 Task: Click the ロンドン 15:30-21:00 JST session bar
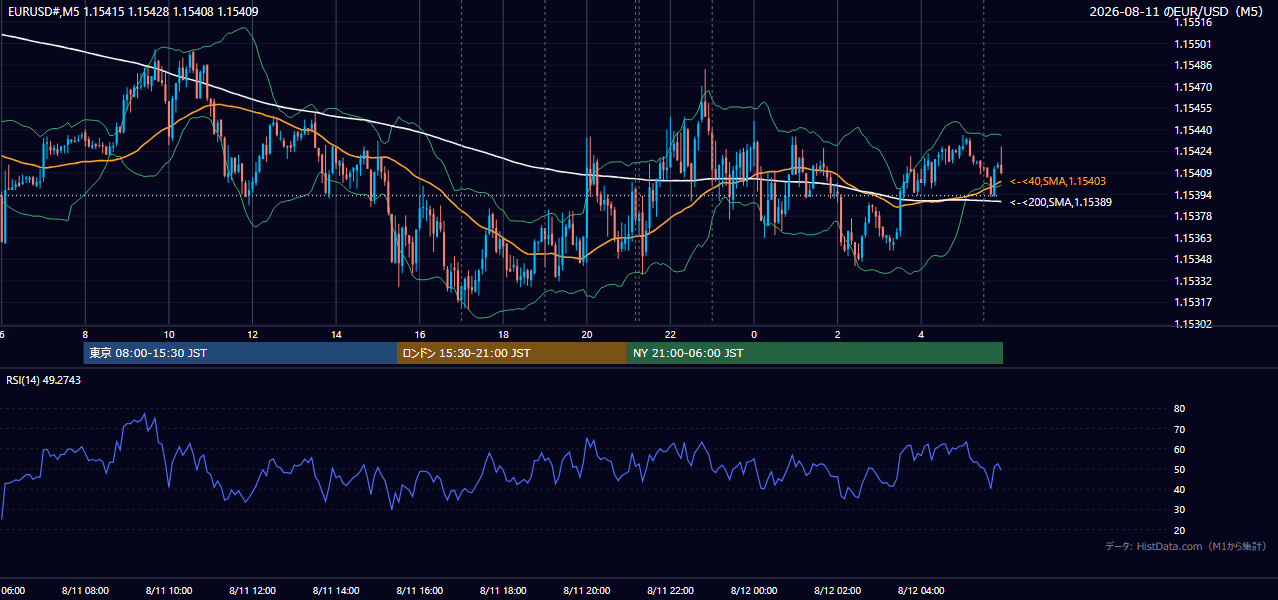[512, 353]
